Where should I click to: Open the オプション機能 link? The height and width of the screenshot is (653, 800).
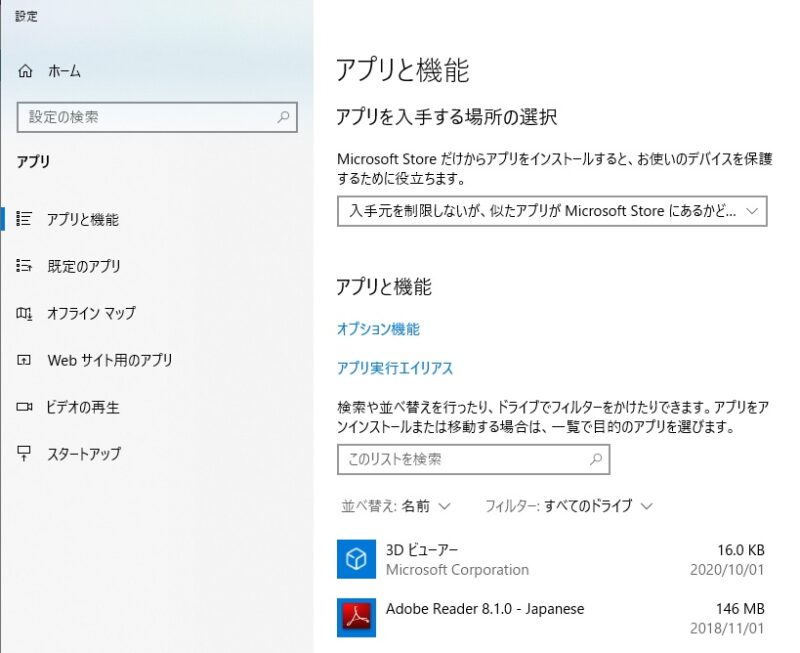[378, 329]
